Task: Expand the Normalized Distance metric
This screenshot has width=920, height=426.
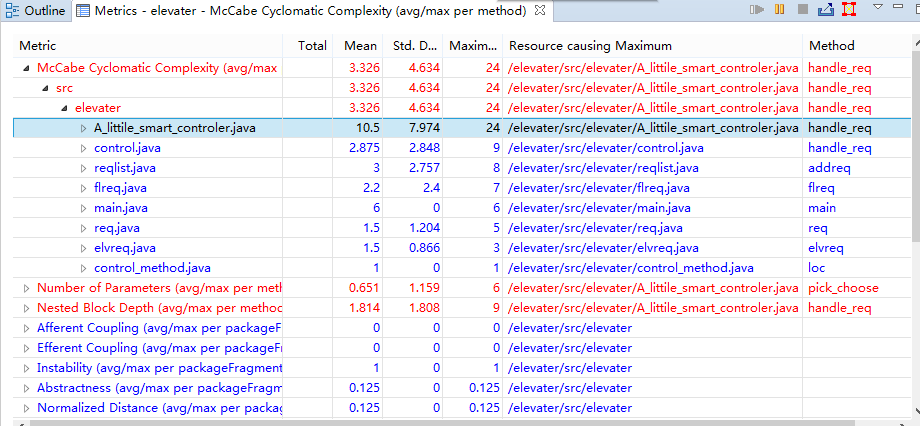Action: pos(26,408)
